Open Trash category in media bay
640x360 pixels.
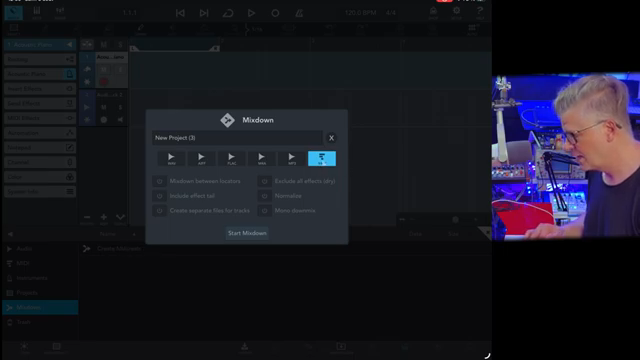[40, 322]
